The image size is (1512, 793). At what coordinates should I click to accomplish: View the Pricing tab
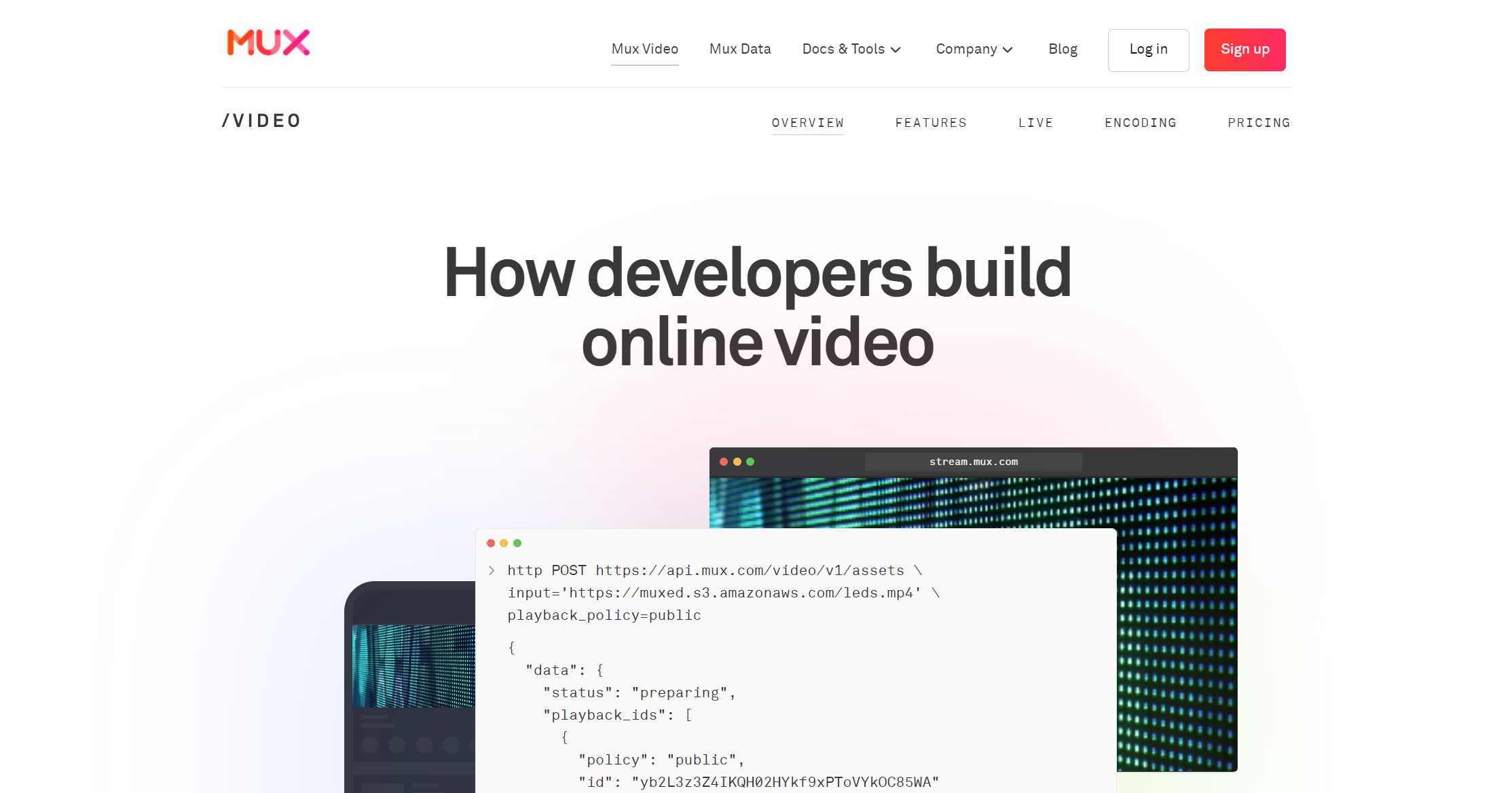tap(1258, 123)
